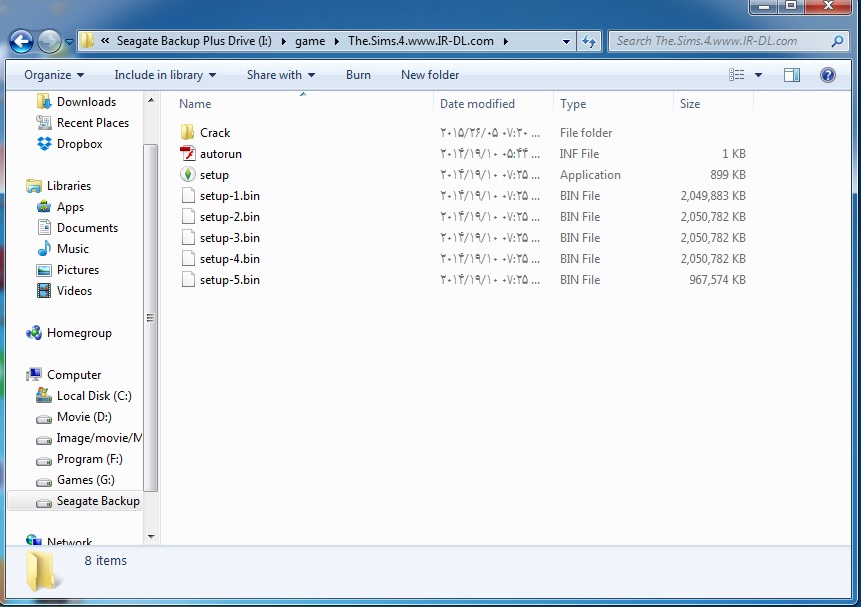Click the Forward navigation arrow
The height and width of the screenshot is (607, 861).
(49, 41)
